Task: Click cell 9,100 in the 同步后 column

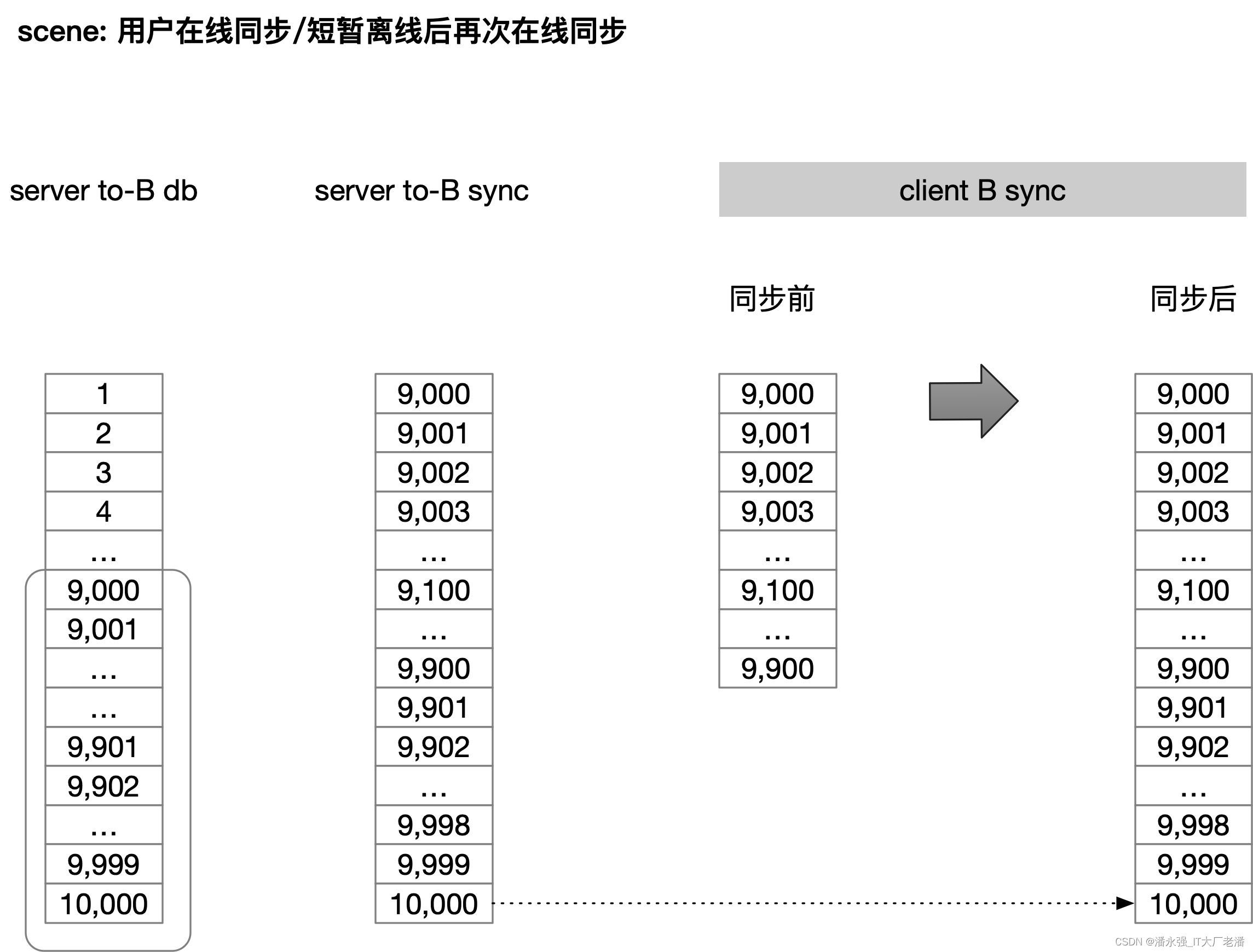Action: point(1193,590)
